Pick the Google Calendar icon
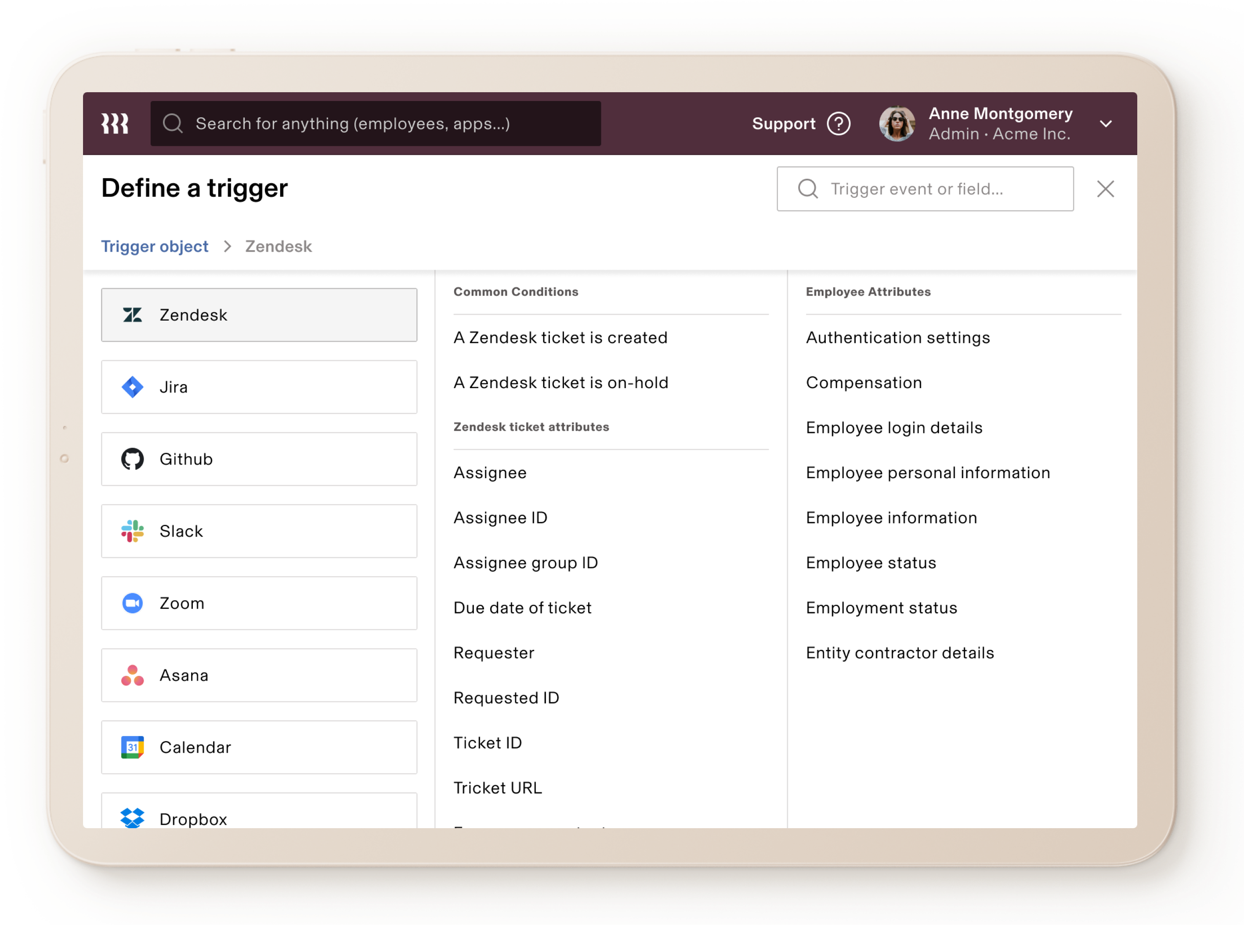1244x952 pixels. pyautogui.click(x=133, y=747)
